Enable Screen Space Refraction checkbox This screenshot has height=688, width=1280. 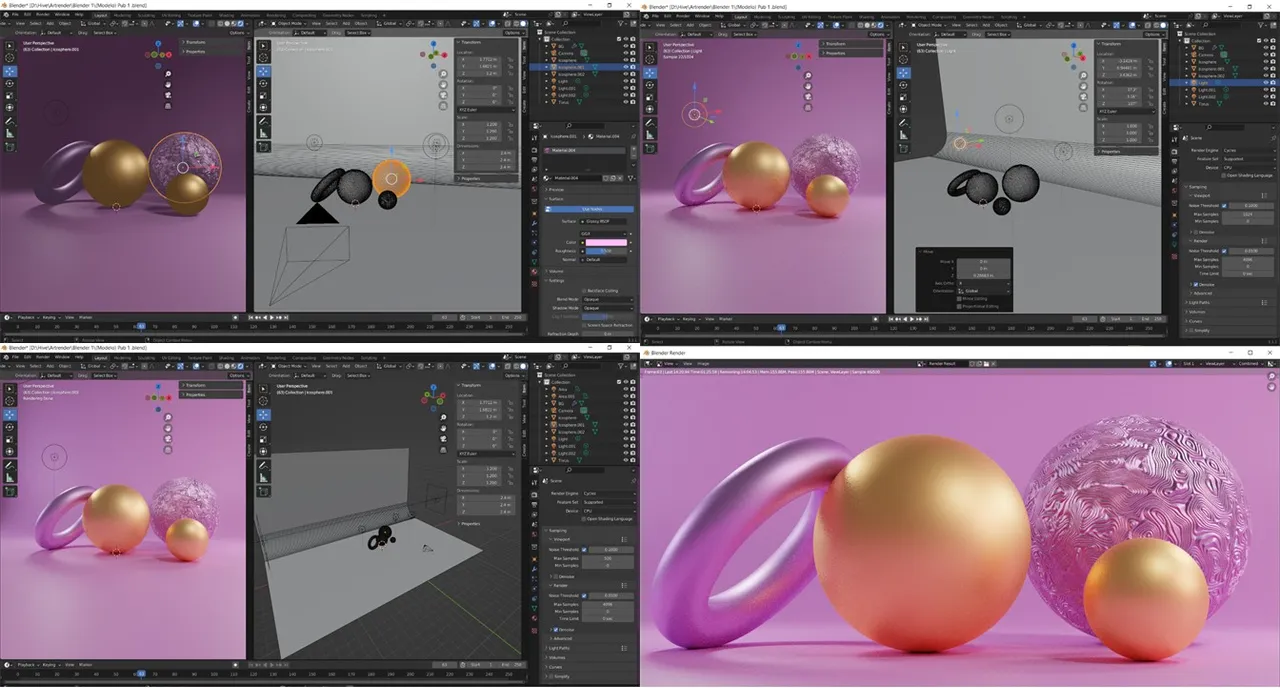pyautogui.click(x=584, y=325)
